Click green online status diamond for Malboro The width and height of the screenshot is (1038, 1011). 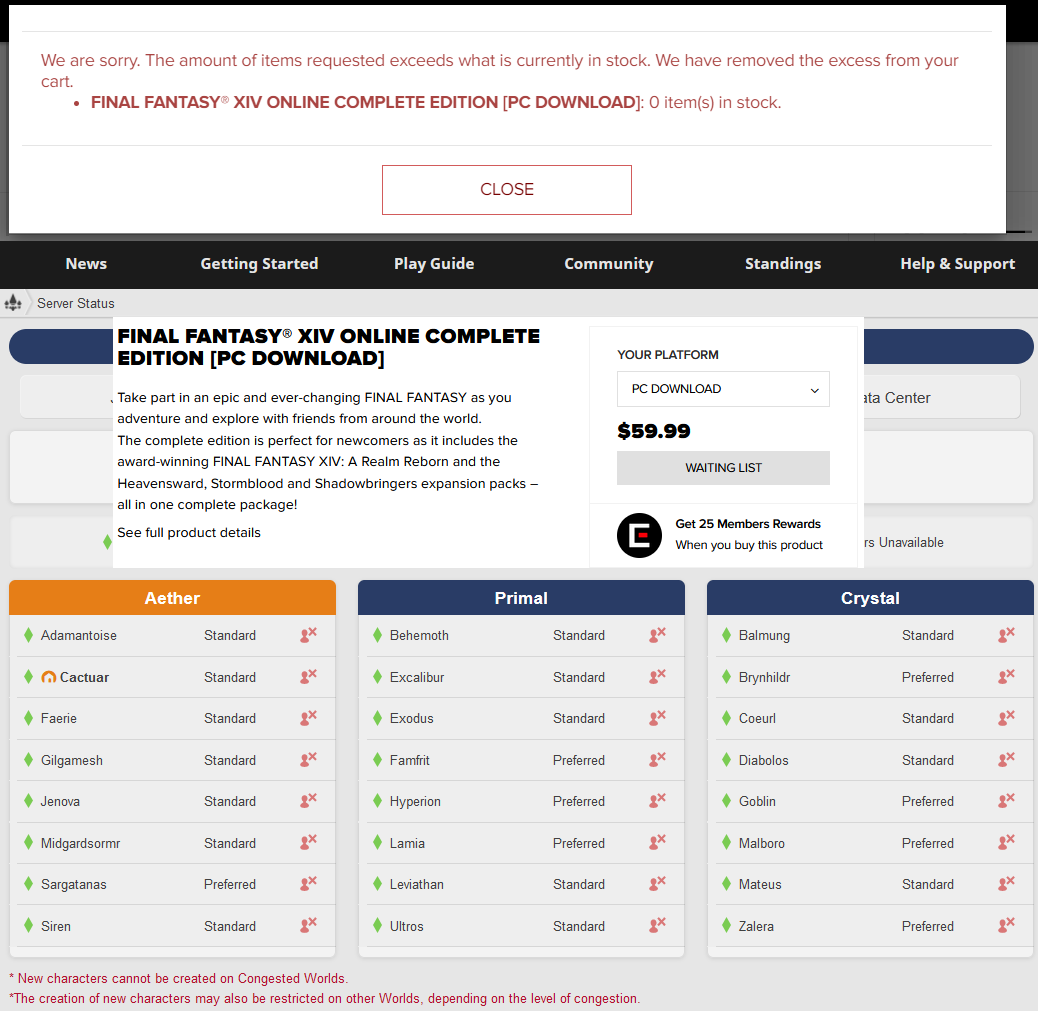726,842
